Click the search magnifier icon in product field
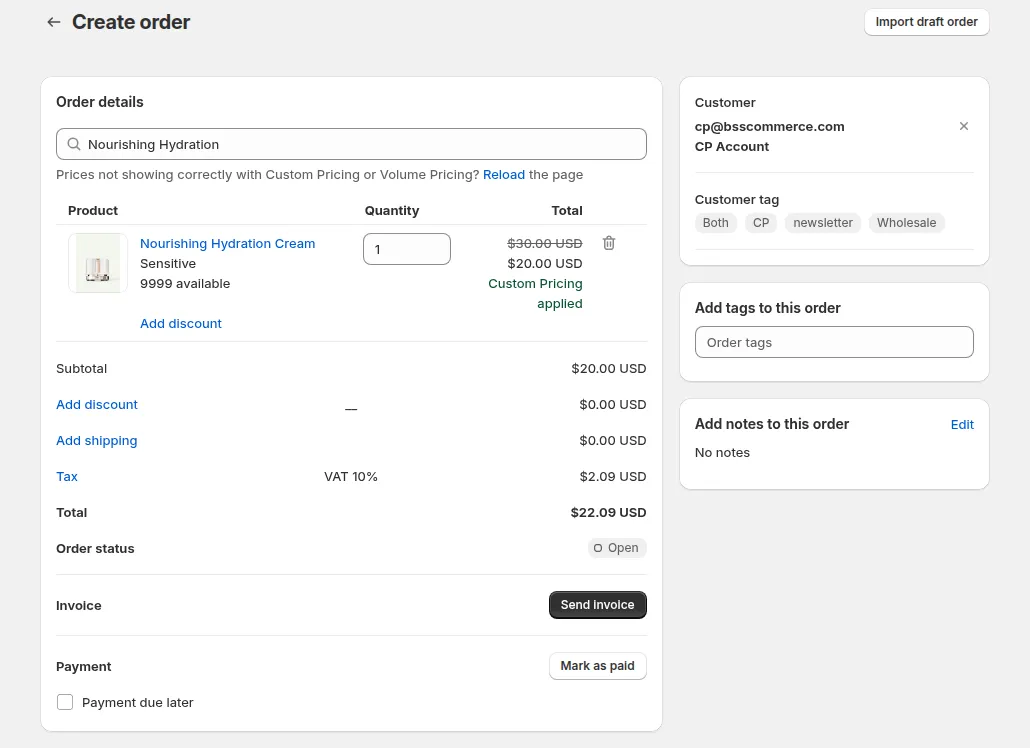Image resolution: width=1030 pixels, height=748 pixels. pos(74,144)
